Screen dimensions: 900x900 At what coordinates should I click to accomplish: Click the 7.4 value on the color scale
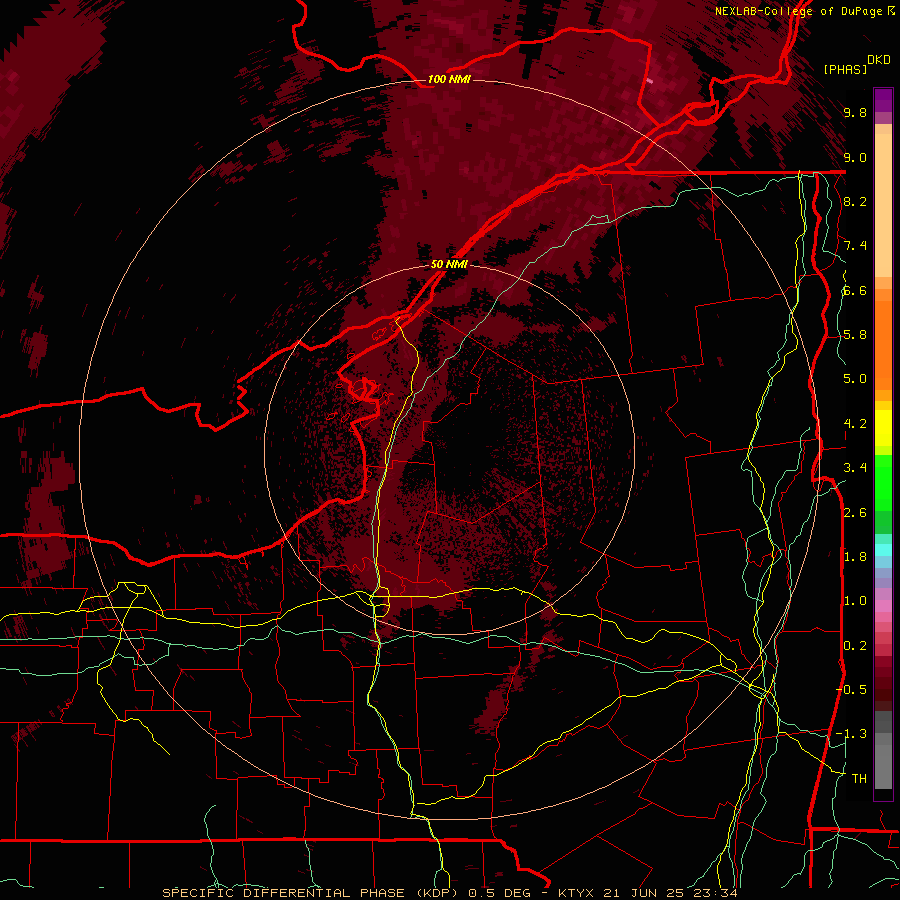(855, 246)
